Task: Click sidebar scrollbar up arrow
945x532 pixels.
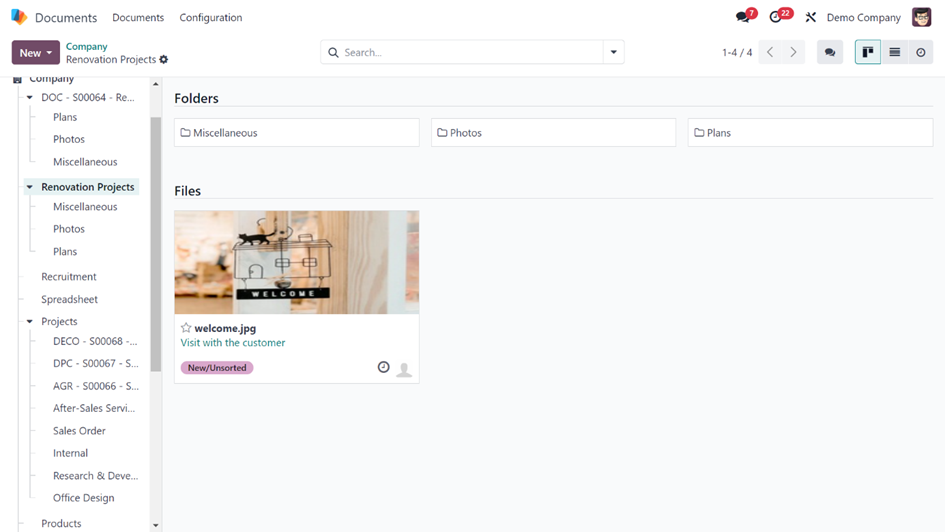Action: (155, 84)
